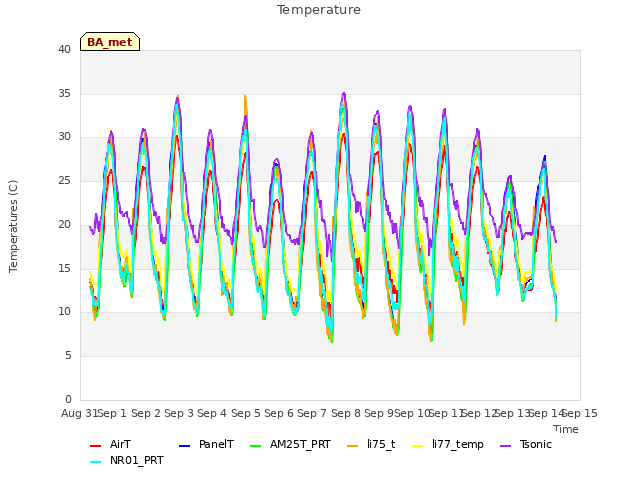Click the yellow li77_temp legend swatch
Viewport: 640px width, 480px height.
click(418, 446)
